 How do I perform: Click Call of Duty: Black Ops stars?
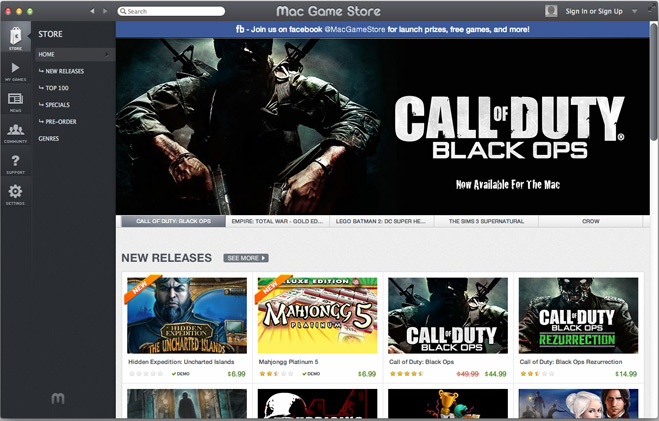tap(406, 374)
